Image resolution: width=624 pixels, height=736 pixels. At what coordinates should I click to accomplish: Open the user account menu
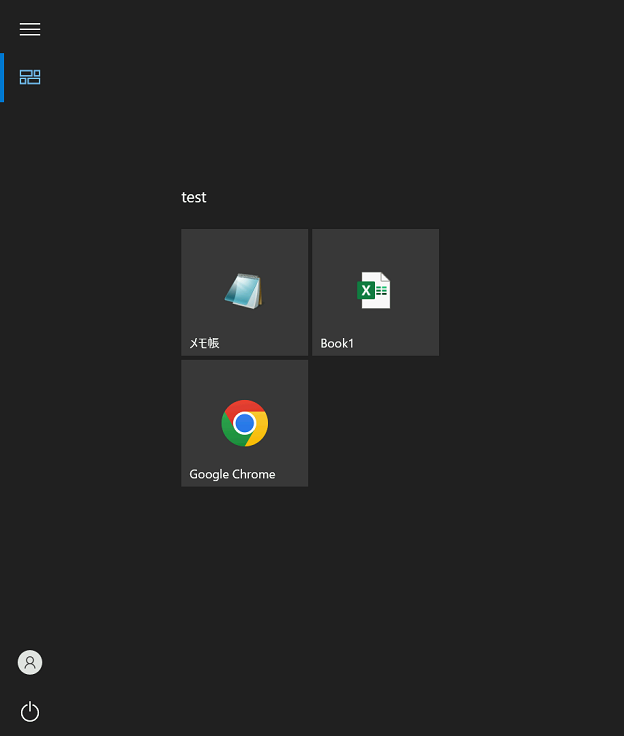[30, 662]
